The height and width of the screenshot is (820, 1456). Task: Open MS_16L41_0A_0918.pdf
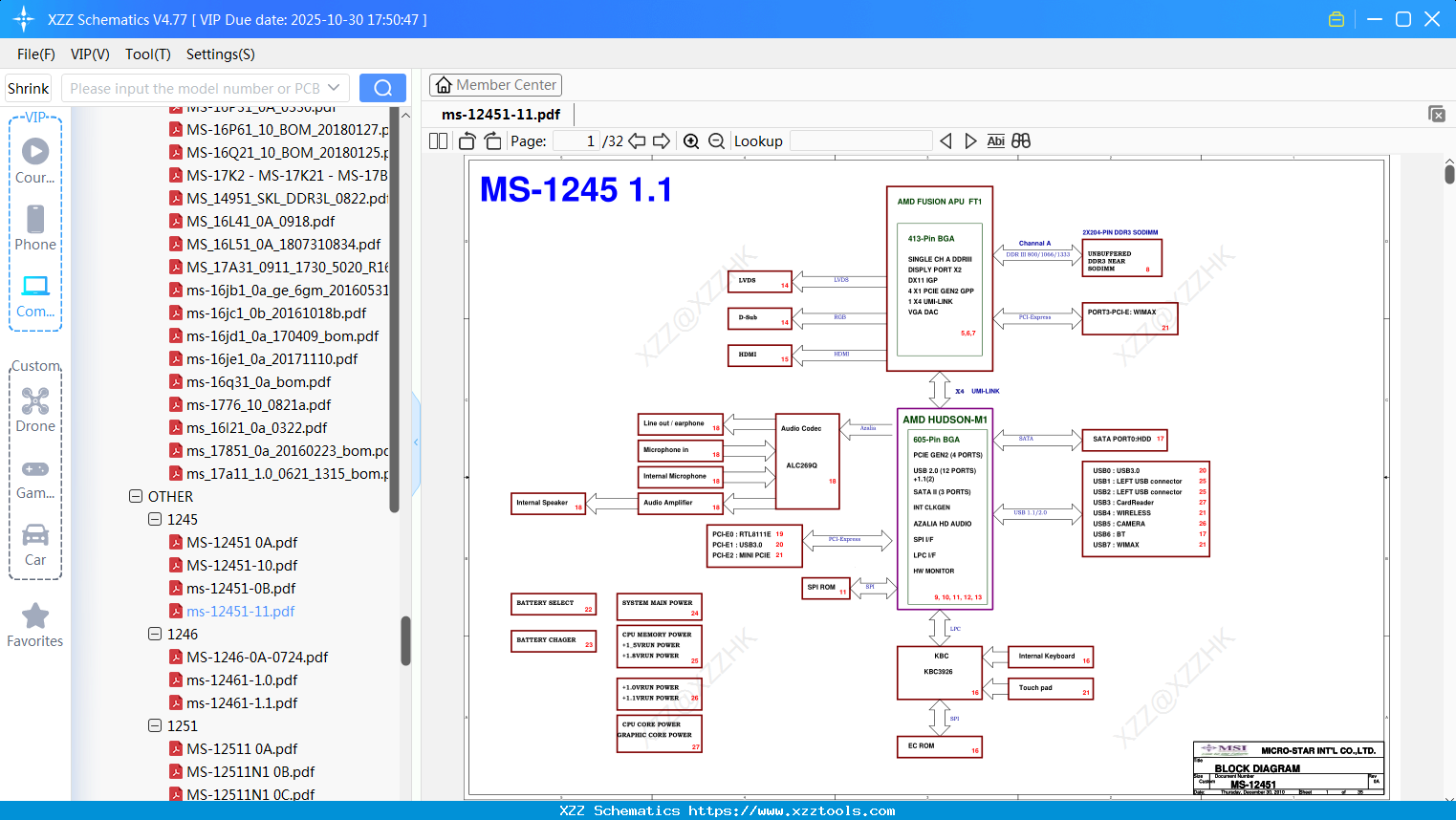click(251, 222)
